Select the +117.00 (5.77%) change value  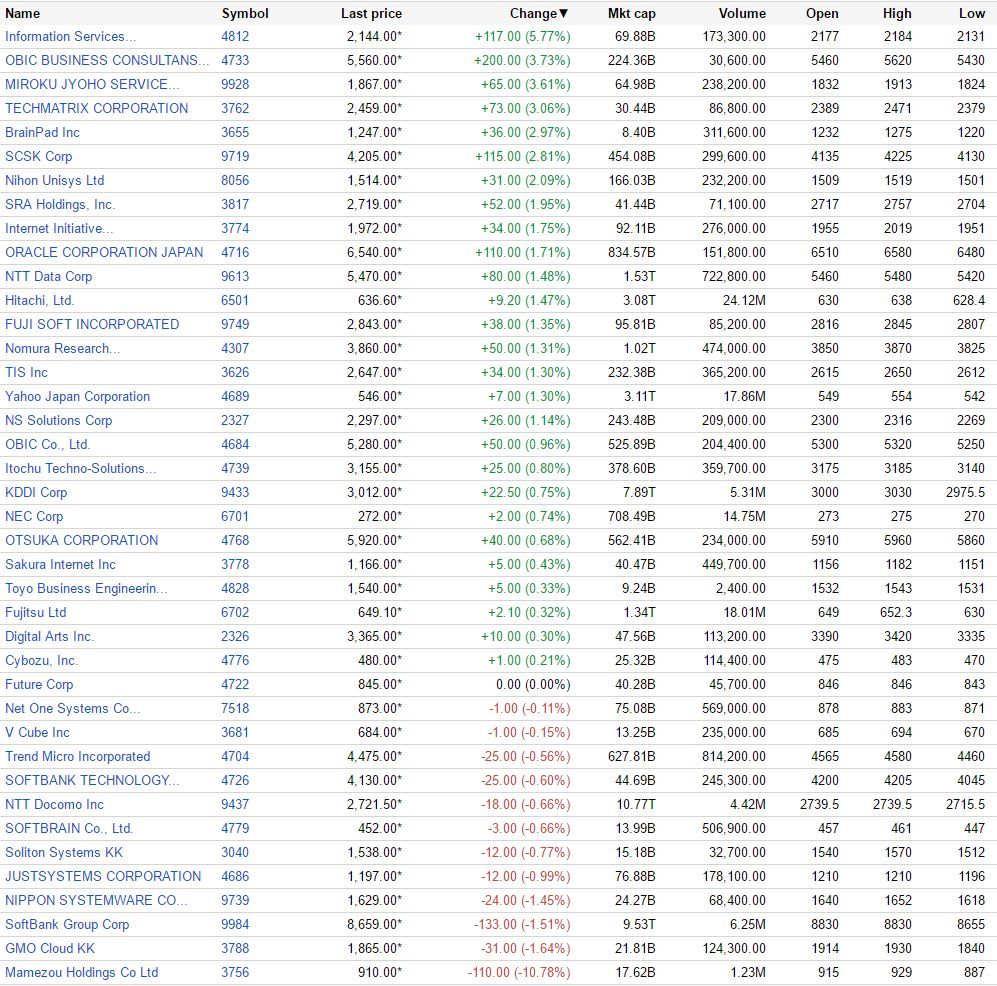click(x=523, y=37)
